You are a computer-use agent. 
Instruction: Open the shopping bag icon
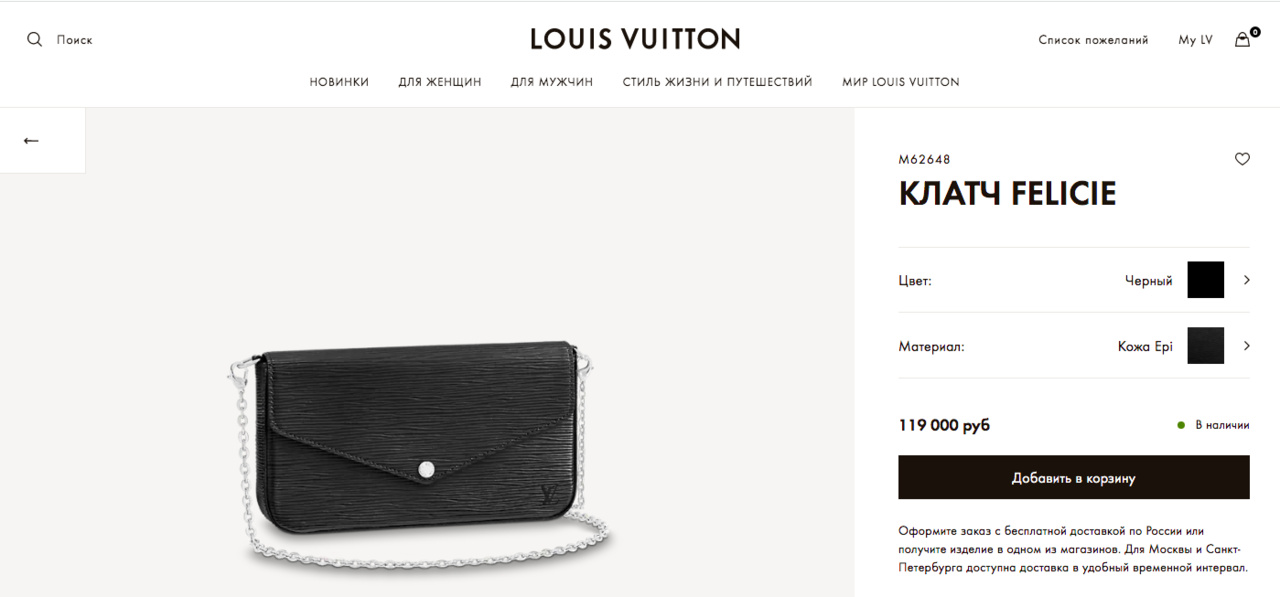1243,39
